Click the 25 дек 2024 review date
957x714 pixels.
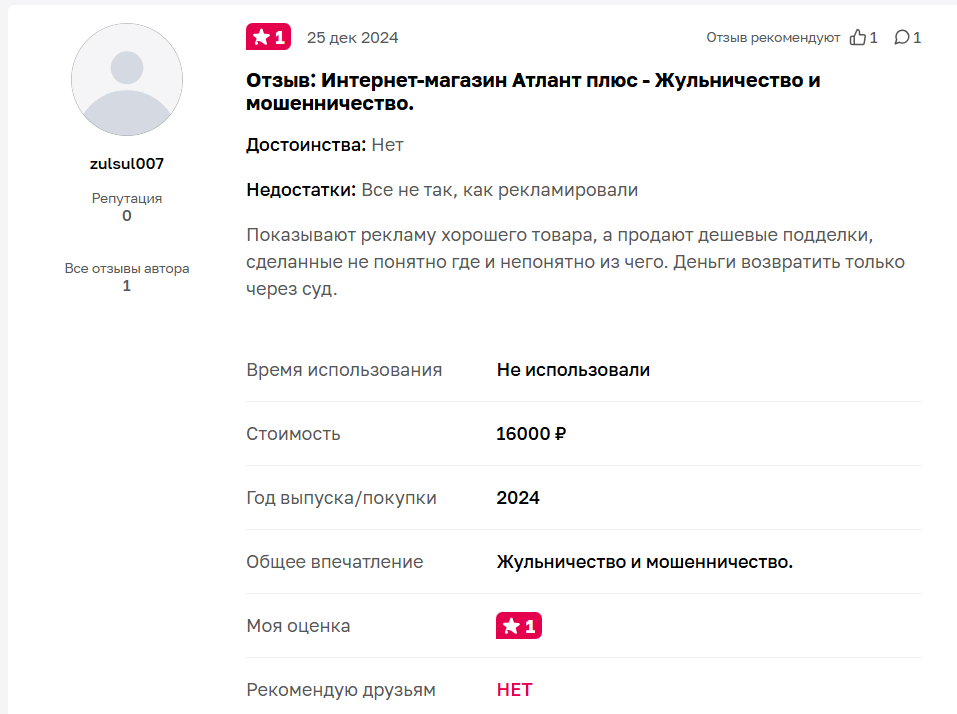tap(352, 38)
